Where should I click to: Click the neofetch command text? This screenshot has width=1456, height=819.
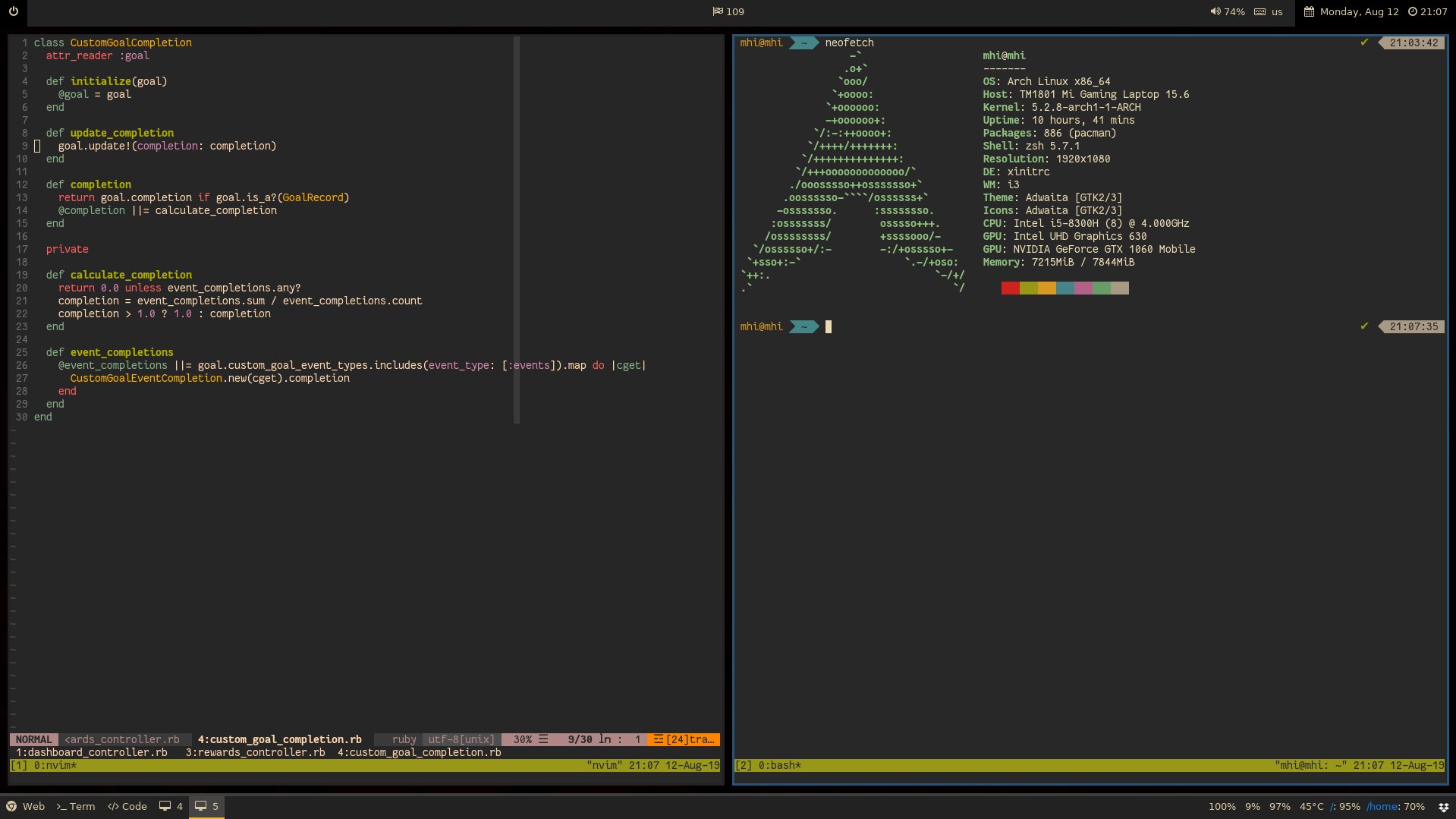pyautogui.click(x=849, y=43)
